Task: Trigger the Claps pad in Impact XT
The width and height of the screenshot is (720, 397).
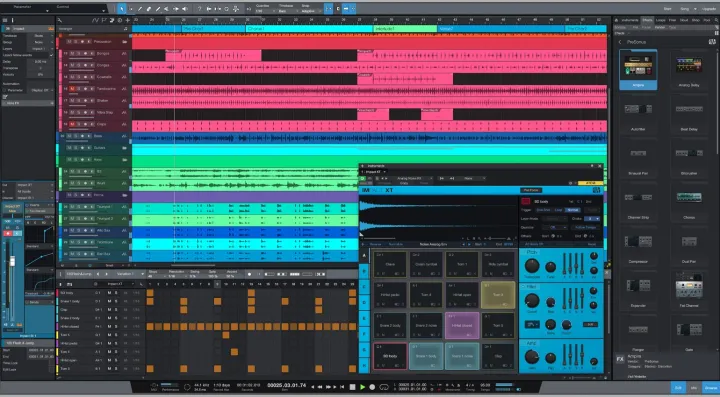Action: tap(498, 356)
